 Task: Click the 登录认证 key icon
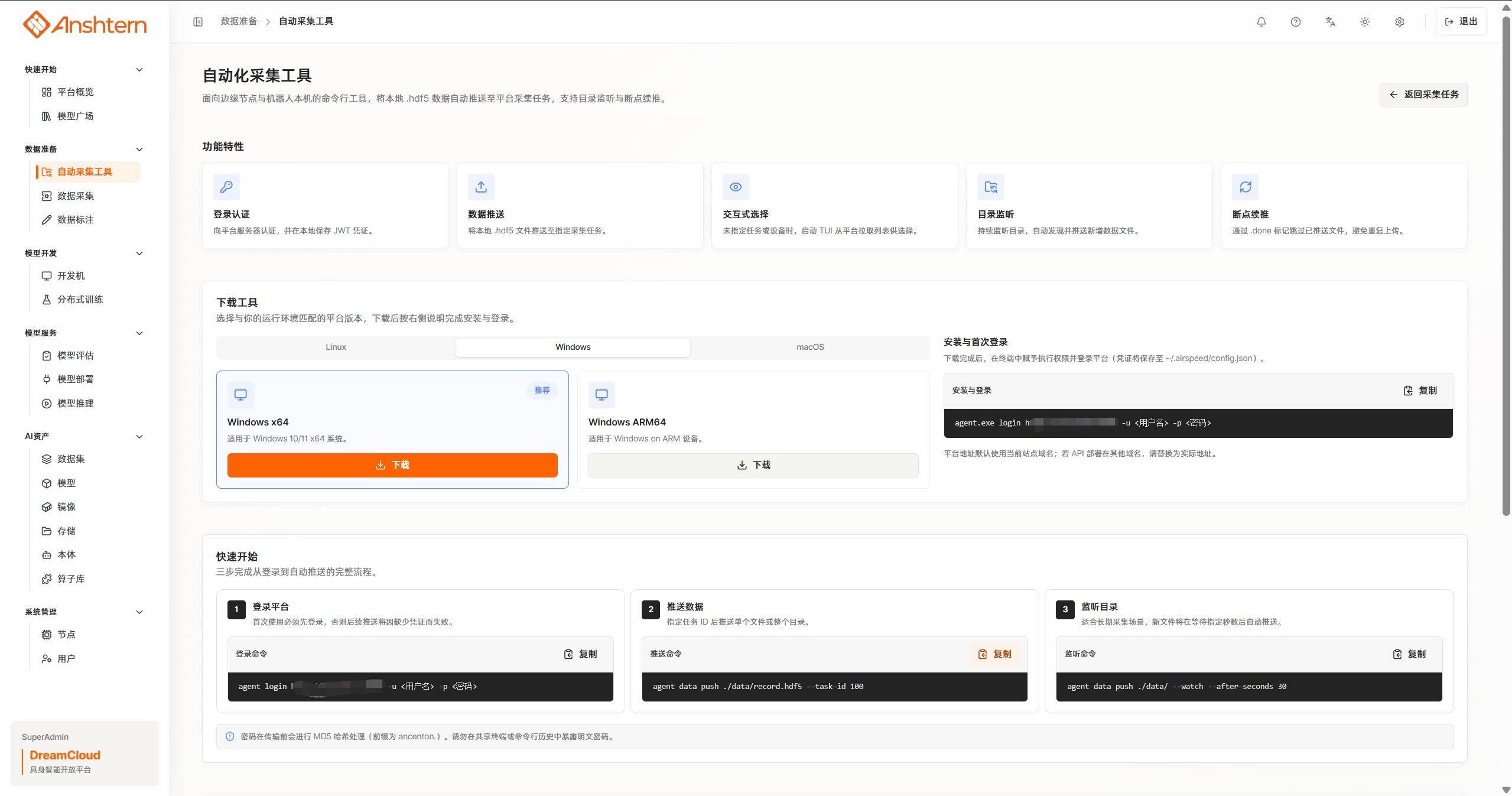(x=226, y=187)
